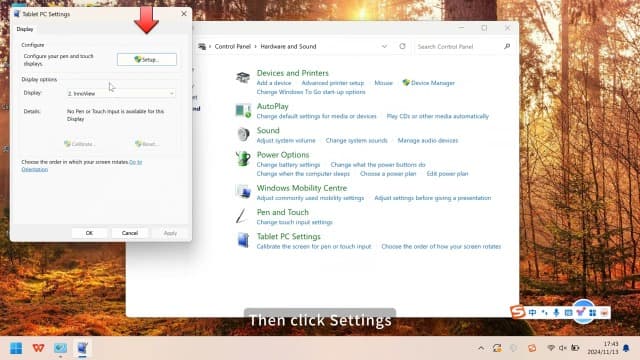Click the refresh icon in Control Panel

click(402, 47)
